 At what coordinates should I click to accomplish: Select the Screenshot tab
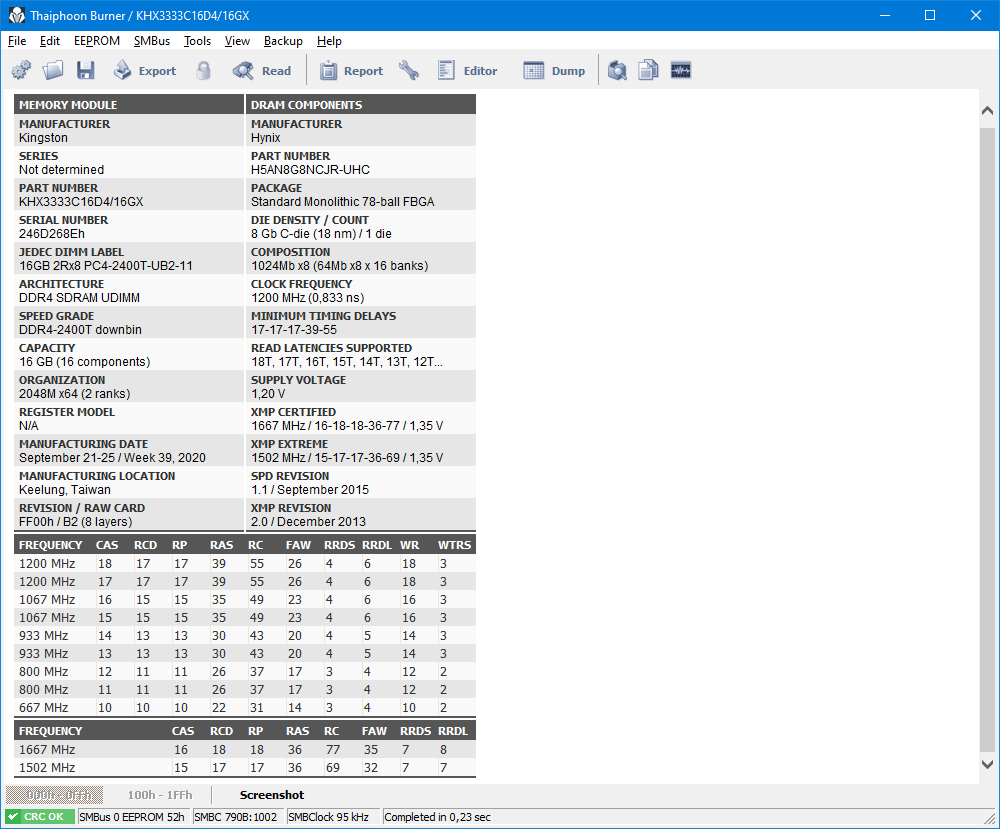click(272, 795)
